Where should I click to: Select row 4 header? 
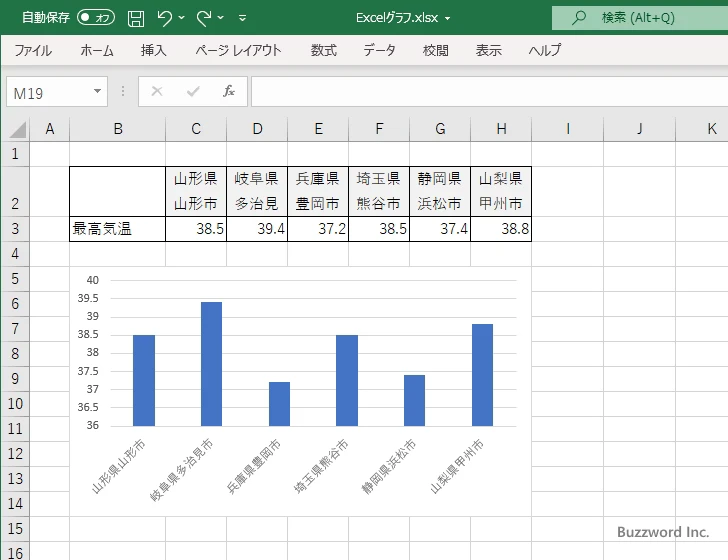[15, 254]
